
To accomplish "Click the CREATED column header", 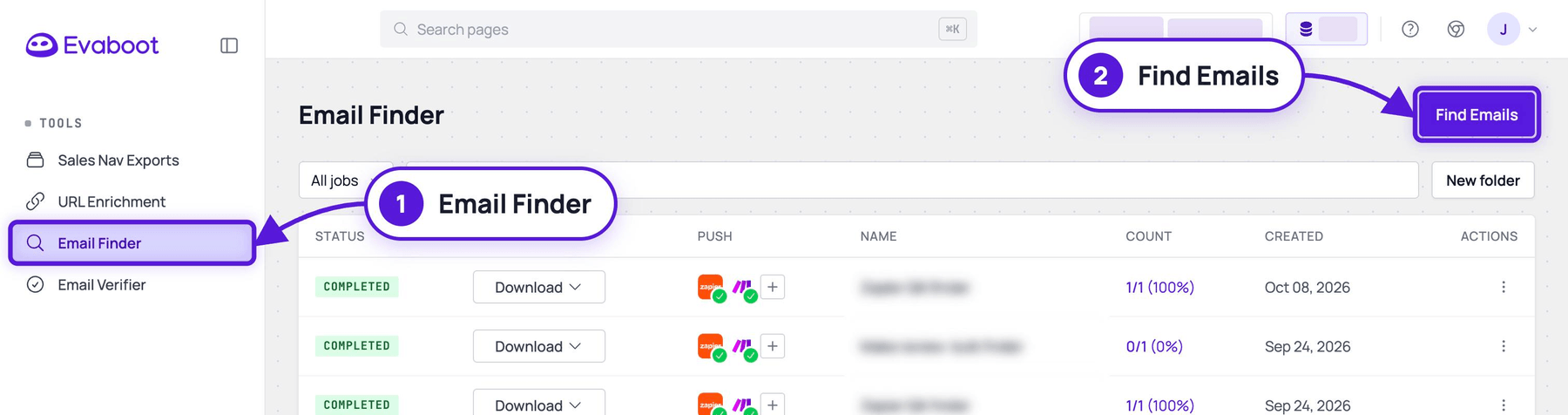I will [x=1294, y=236].
